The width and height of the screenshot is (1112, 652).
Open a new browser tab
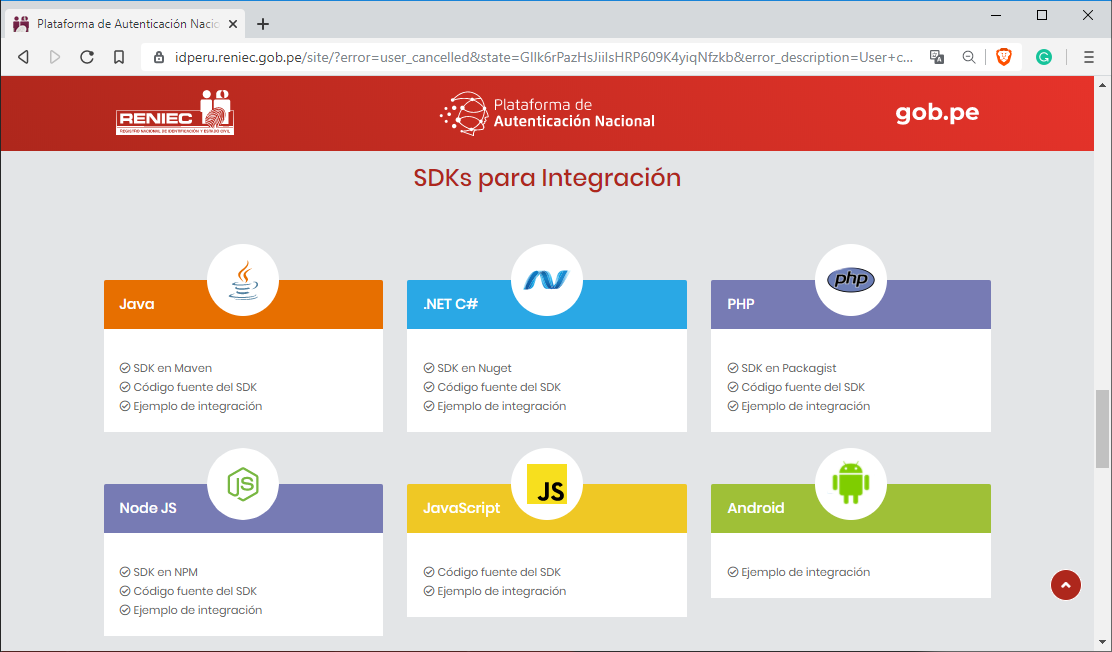(x=263, y=24)
